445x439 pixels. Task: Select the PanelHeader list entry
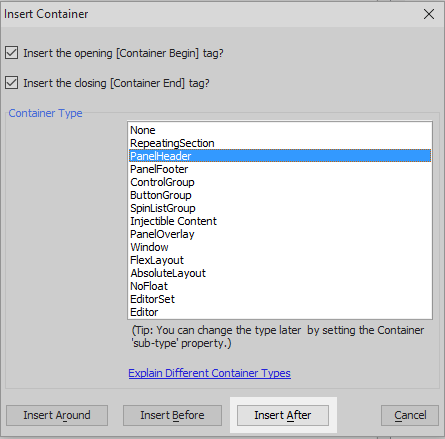(x=280, y=156)
